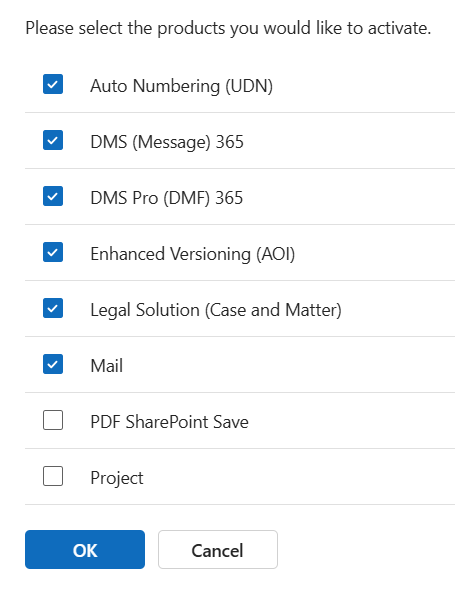Click the 'Mail' product name text
Screen dimensions: 455x589
pyautogui.click(x=106, y=365)
